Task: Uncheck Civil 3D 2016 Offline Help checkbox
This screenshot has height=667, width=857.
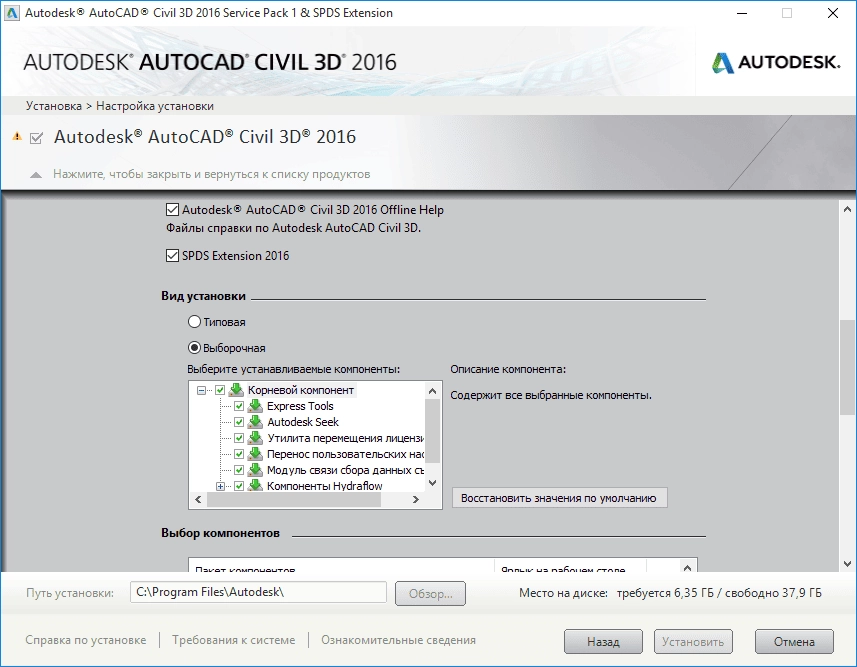Action: pos(172,209)
